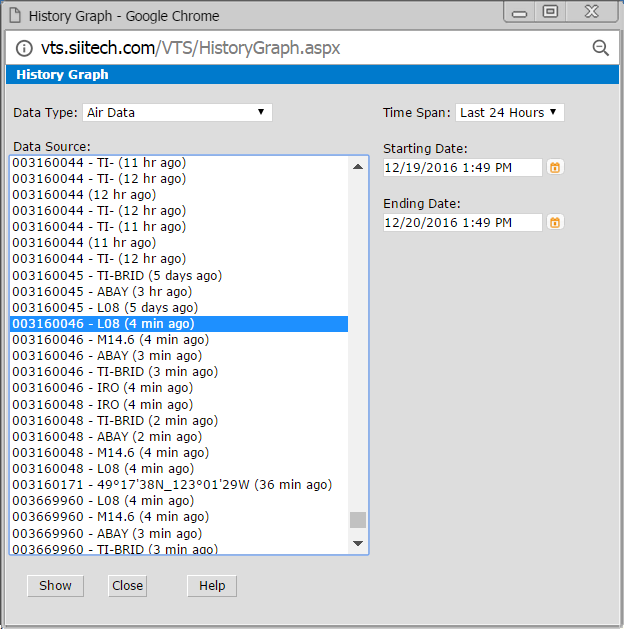Close the History Graph Chrome window

(x=592, y=12)
